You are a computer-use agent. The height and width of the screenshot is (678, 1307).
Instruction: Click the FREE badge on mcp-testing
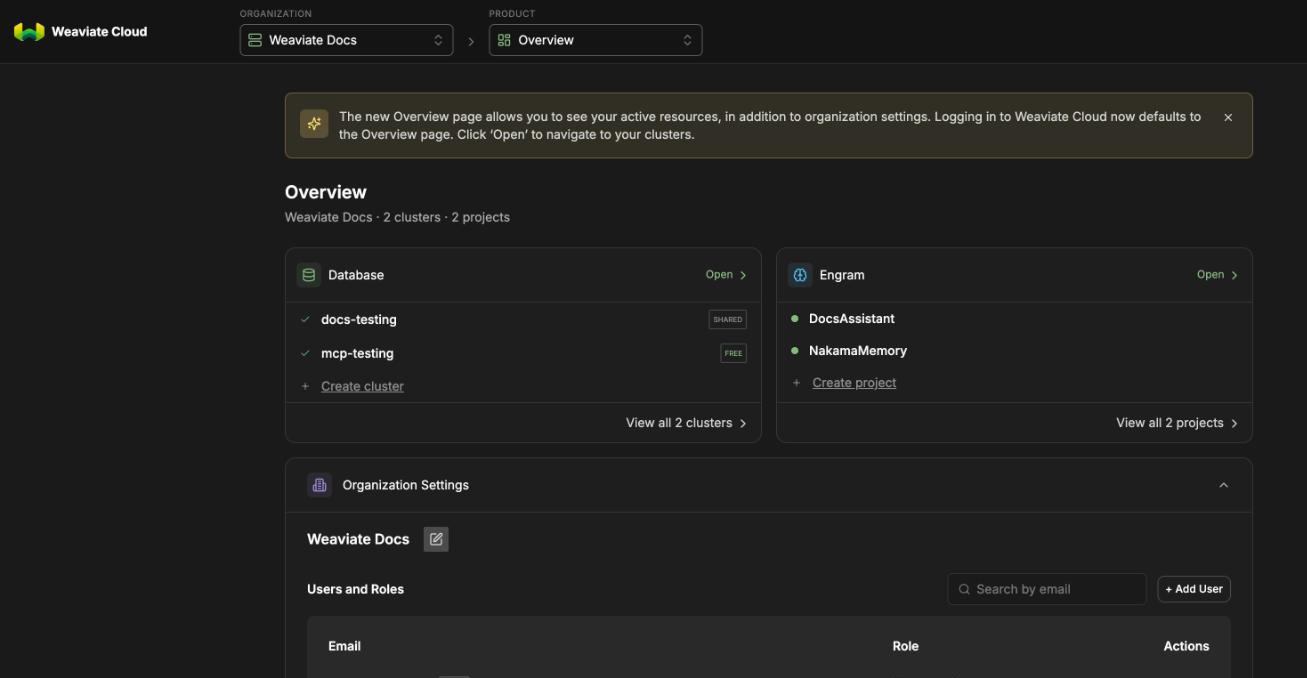click(x=733, y=353)
